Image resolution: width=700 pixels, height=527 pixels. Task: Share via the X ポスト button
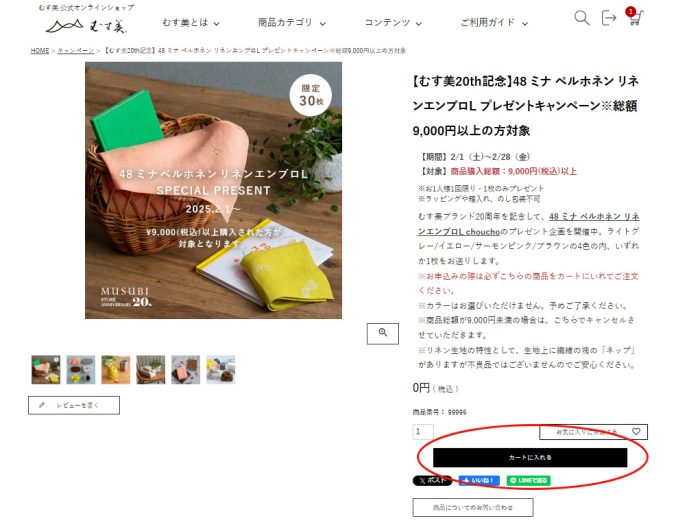coord(432,481)
